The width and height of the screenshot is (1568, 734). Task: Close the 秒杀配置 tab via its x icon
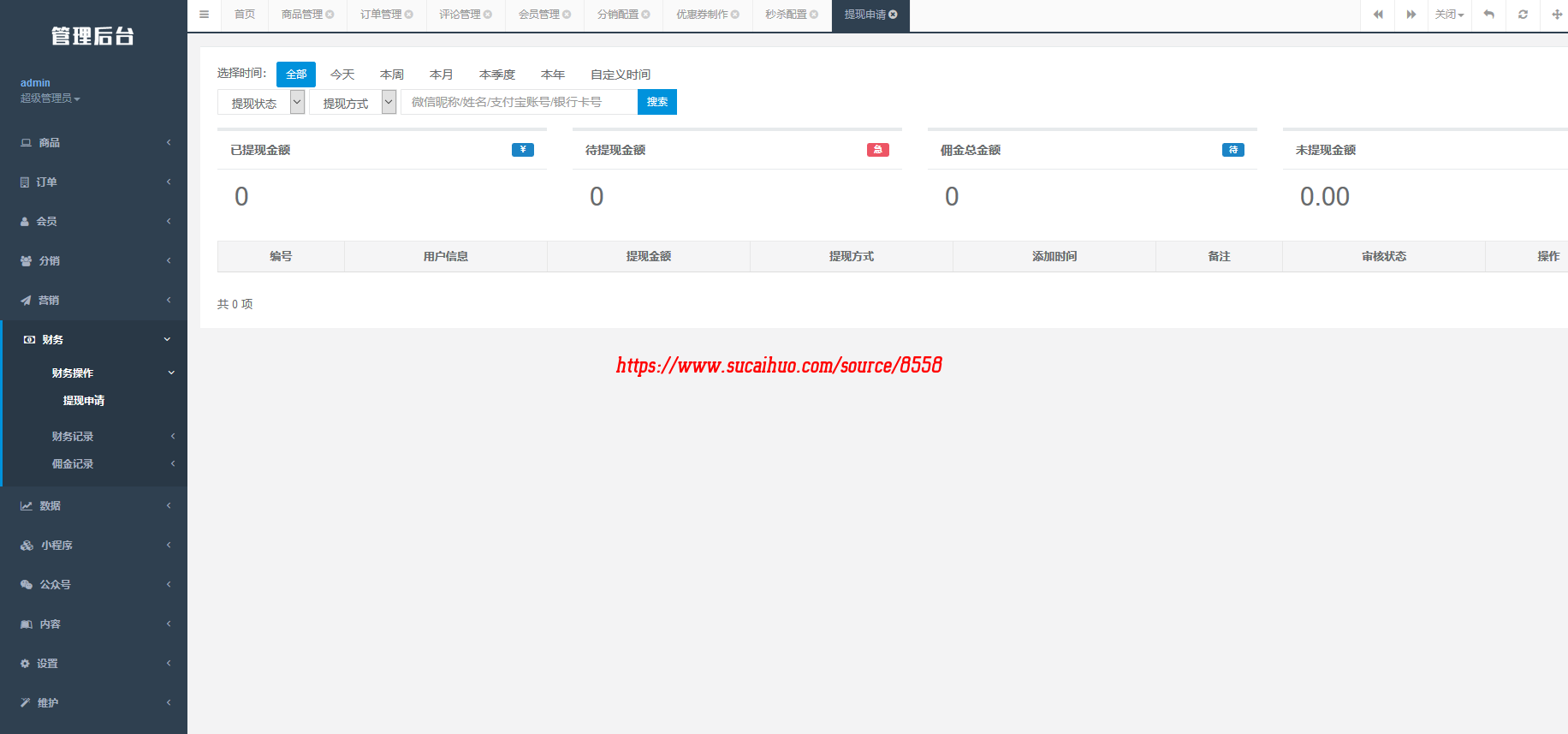tap(814, 15)
